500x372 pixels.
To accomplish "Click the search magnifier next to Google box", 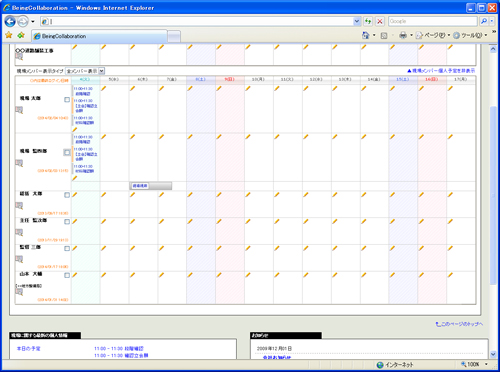I will 484,21.
